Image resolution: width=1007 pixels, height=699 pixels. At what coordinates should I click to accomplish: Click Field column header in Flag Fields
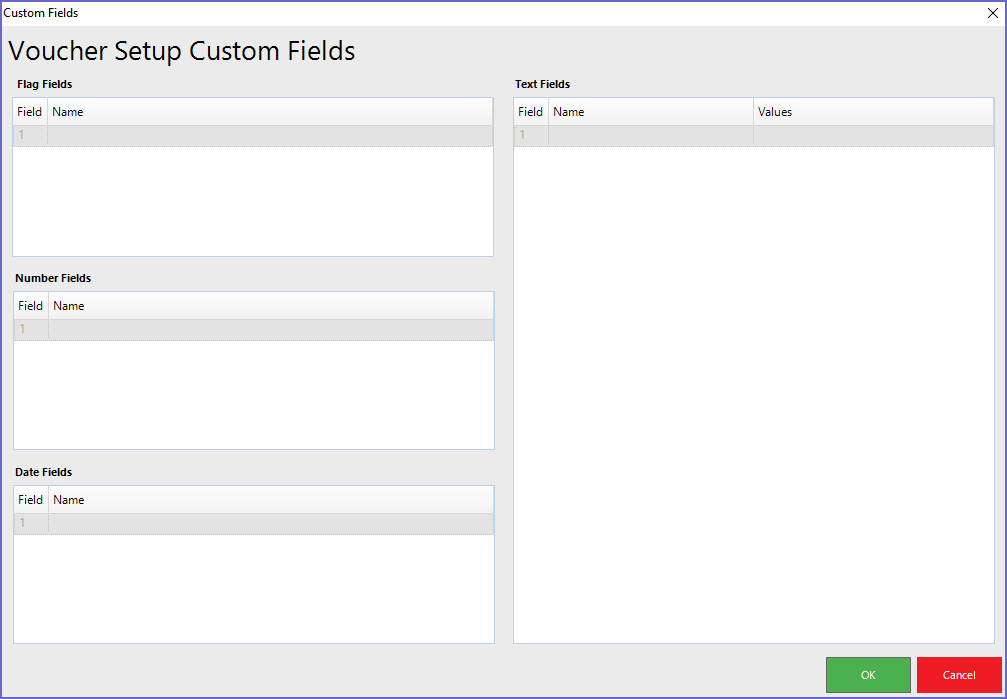30,112
